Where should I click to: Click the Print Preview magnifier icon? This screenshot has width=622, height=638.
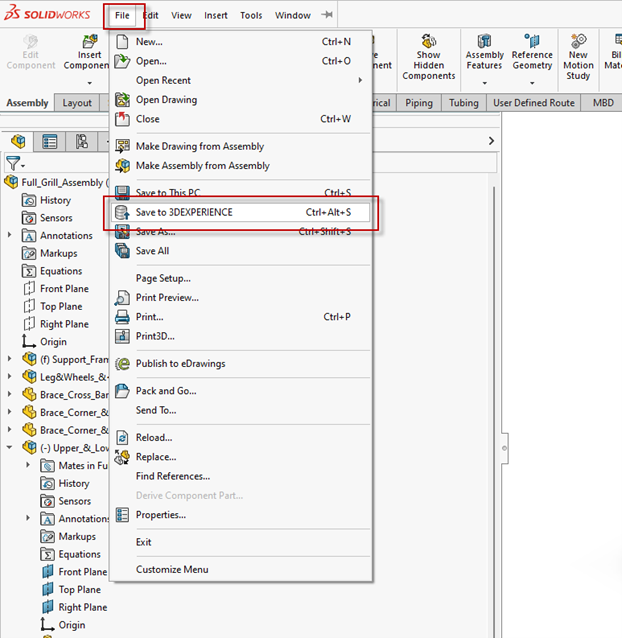pos(122,297)
